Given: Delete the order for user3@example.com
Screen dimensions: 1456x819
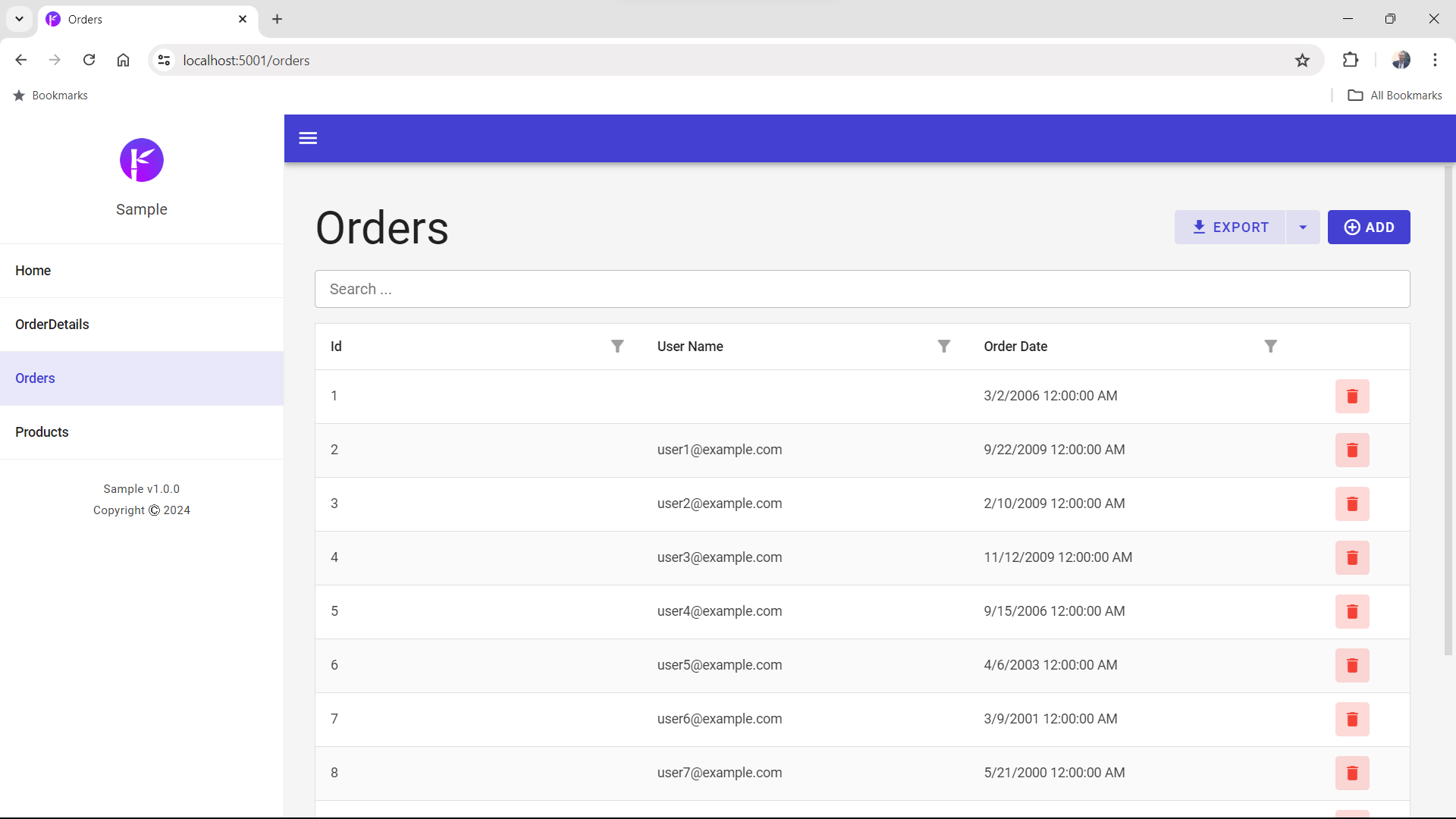Looking at the screenshot, I should click(1352, 557).
